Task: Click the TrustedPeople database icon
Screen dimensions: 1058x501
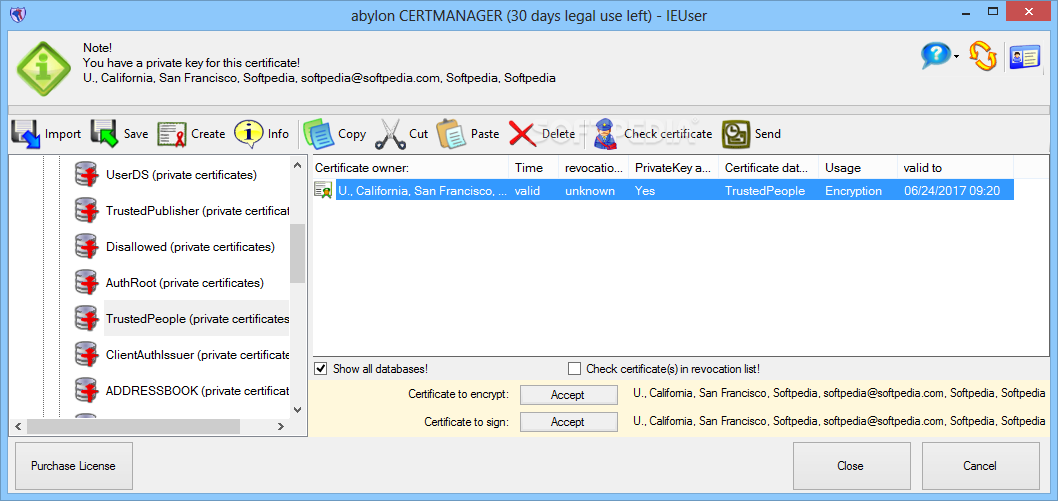Action: 86,318
